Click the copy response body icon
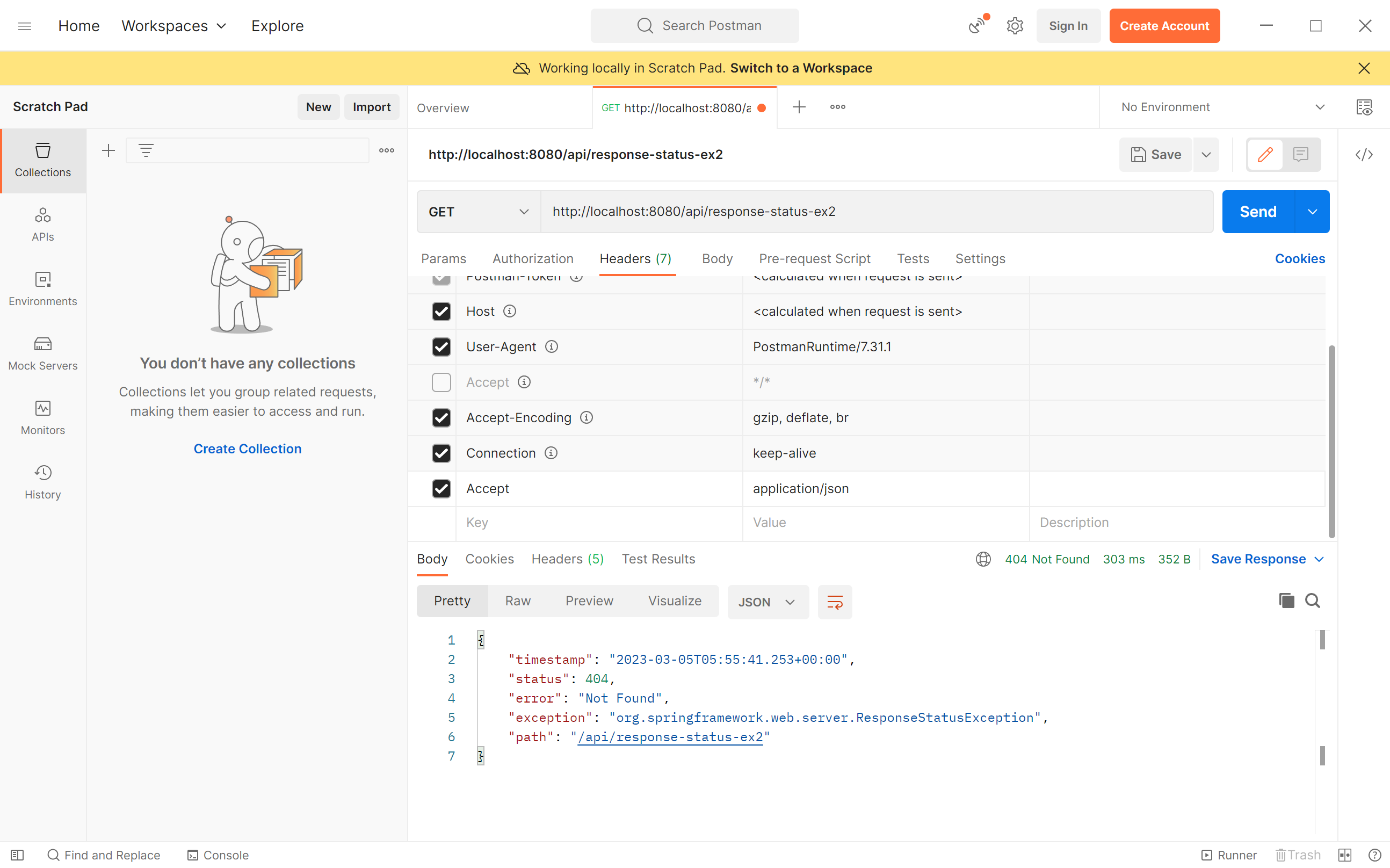 [x=1286, y=601]
